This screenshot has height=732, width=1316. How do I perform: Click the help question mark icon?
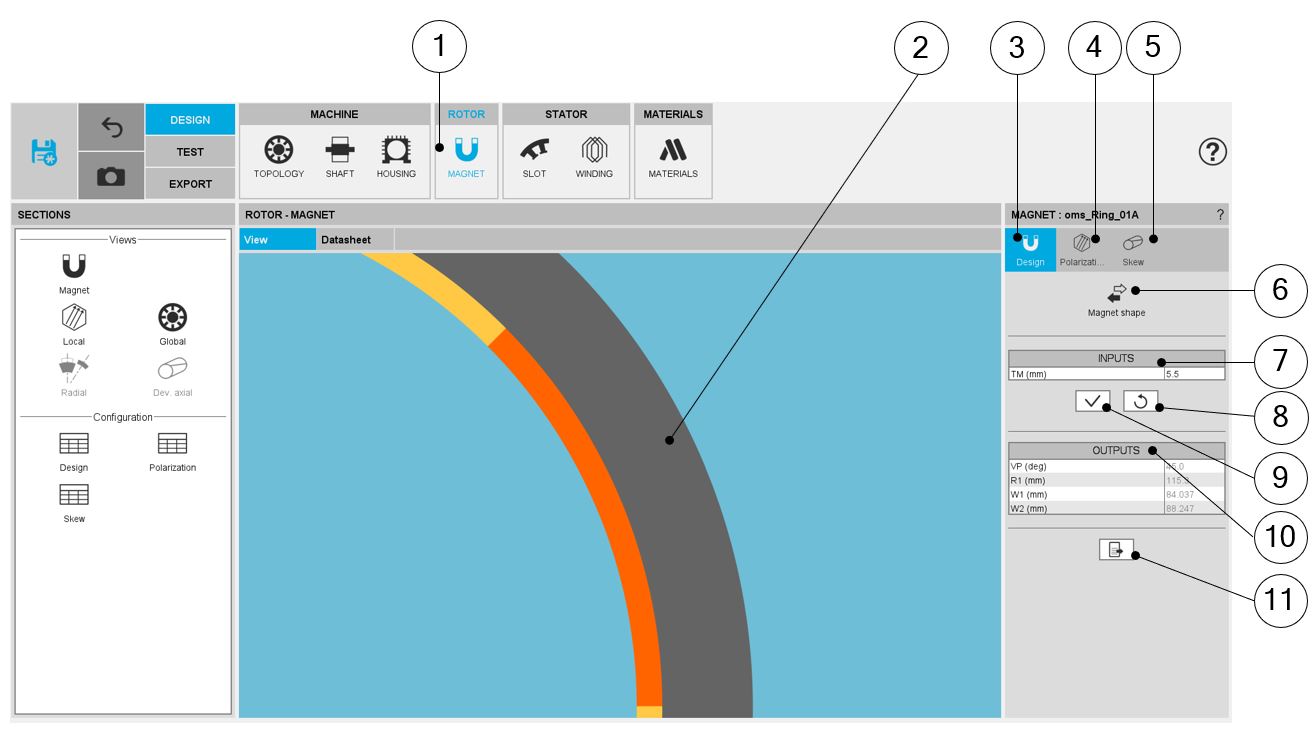[x=1212, y=152]
